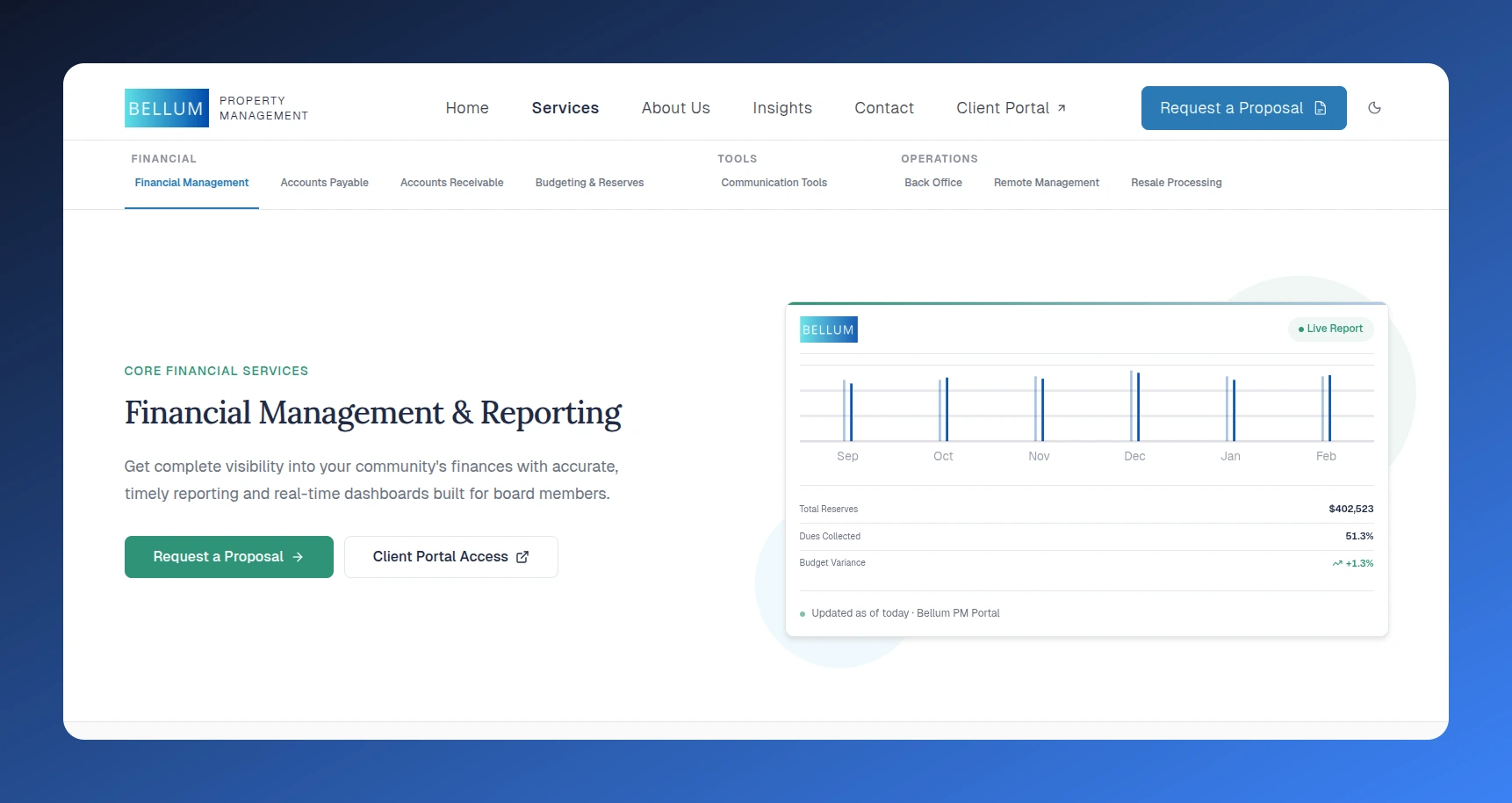This screenshot has width=1512, height=803.
Task: Open the Home nav item
Action: pos(467,108)
